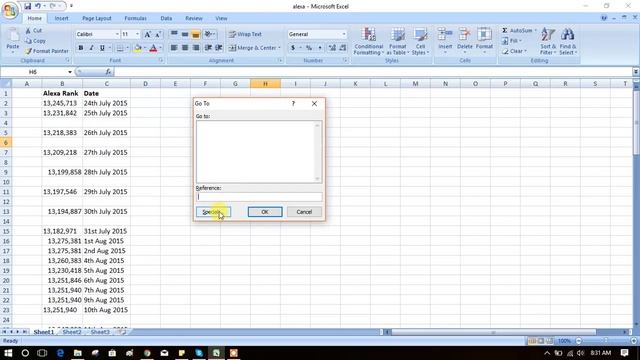Undo last action in quick access toolbar
This screenshot has height=360, width=640.
click(x=38, y=6)
